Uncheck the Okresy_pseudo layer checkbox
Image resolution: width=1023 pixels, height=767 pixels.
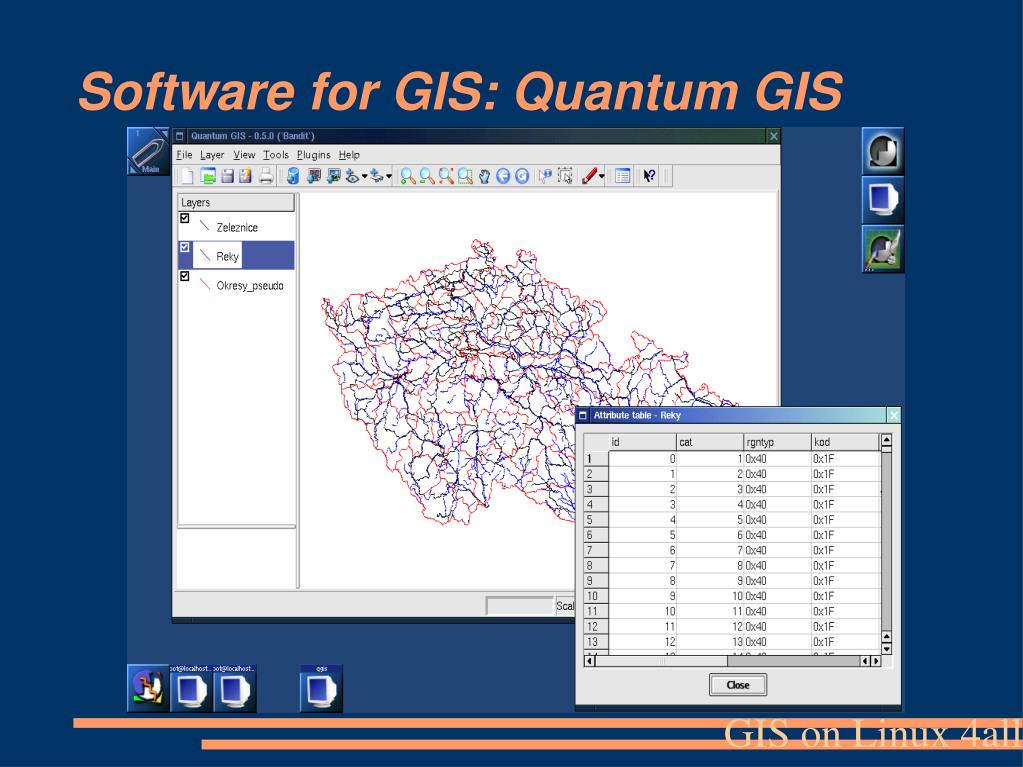pos(185,276)
